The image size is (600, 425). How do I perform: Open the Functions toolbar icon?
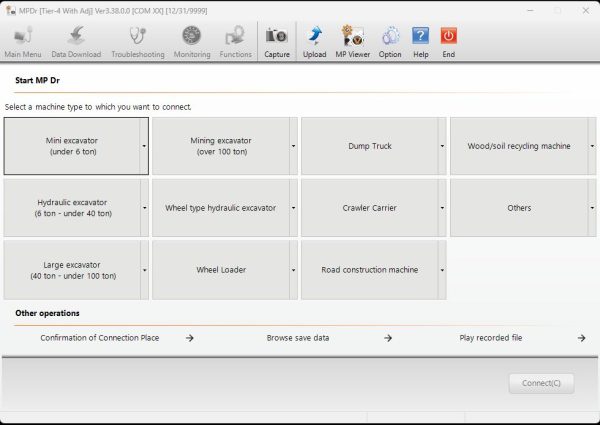(235, 41)
